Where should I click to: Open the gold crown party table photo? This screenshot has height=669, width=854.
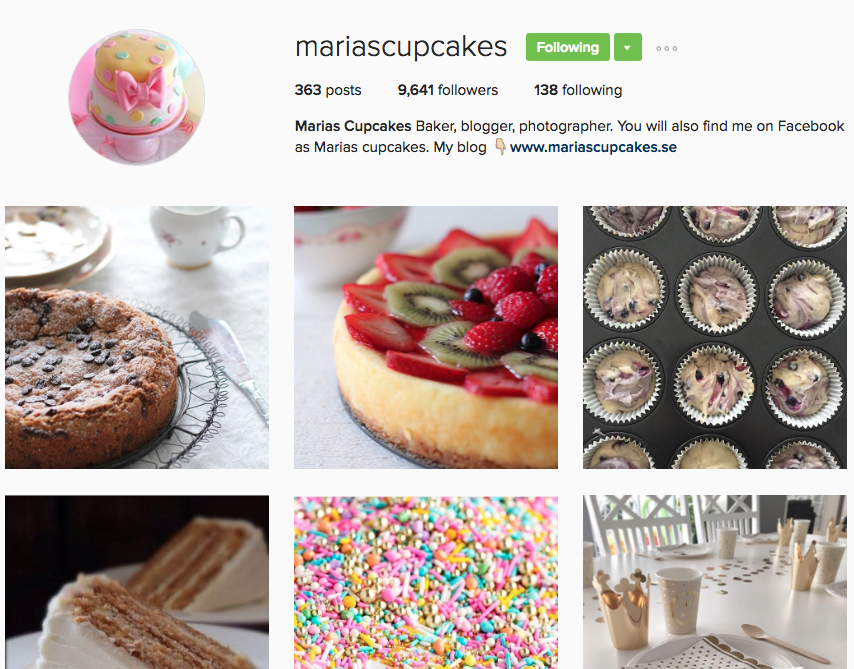715,582
